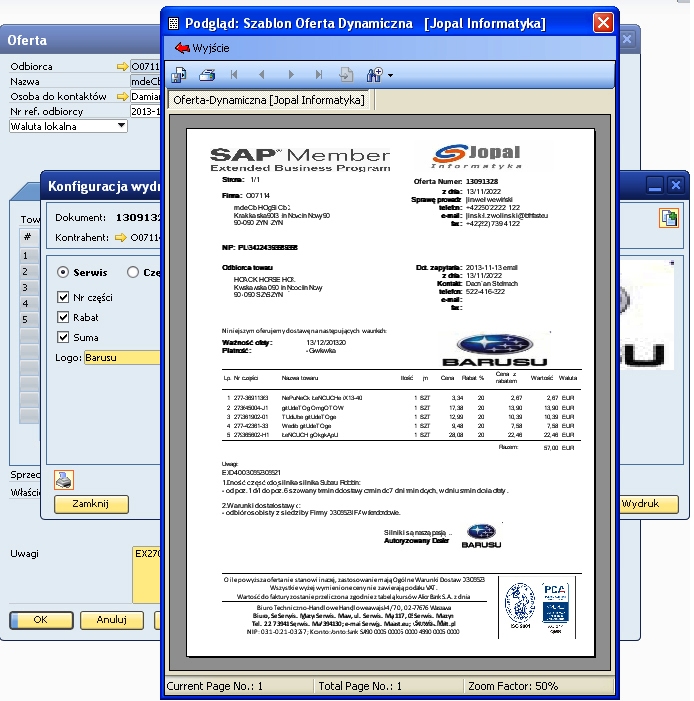The image size is (694, 701).
Task: Select row 3 header in Oferta table
Action: 30,287
